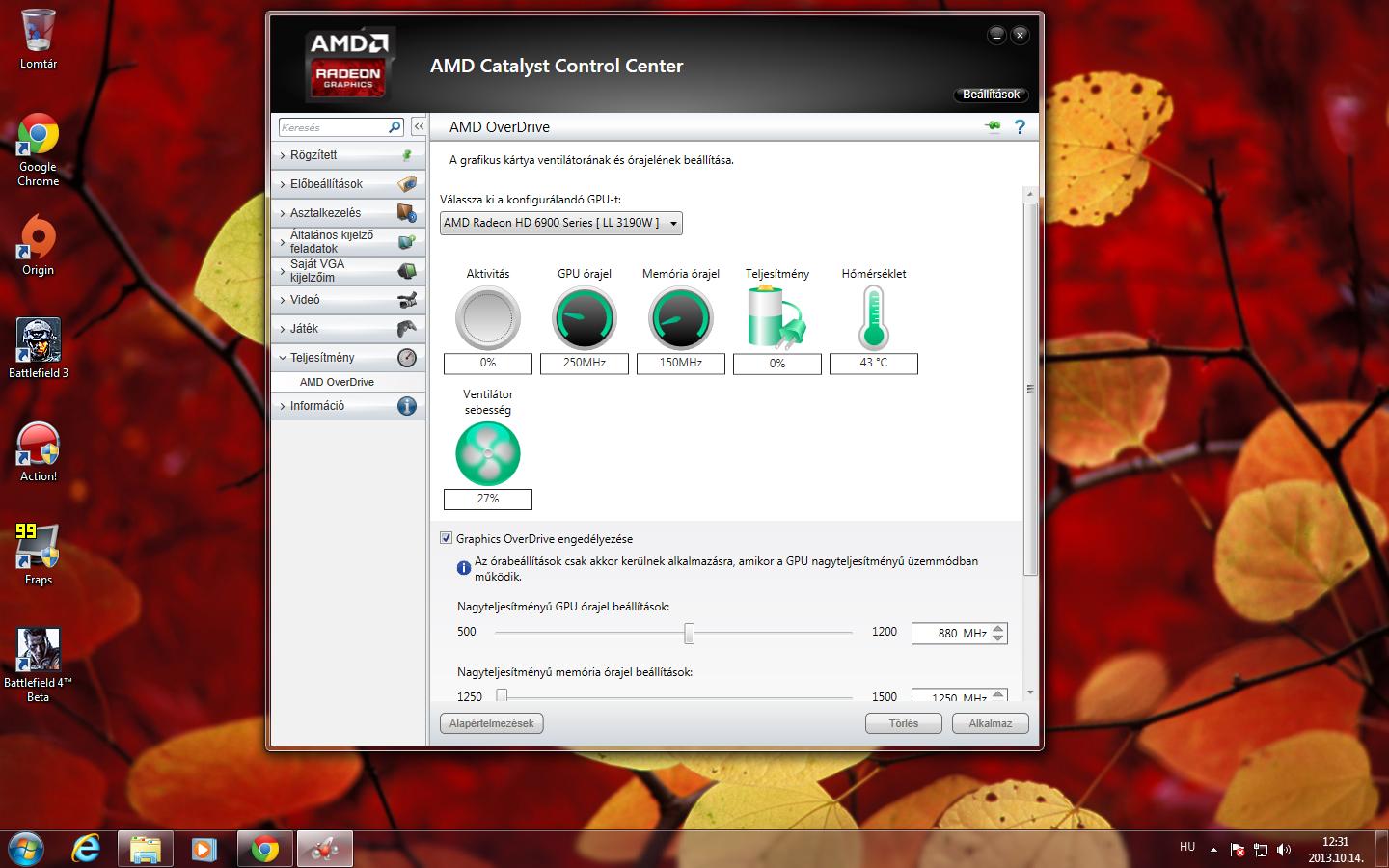Click the green pin icon near help
The width and height of the screenshot is (1389, 868).
(x=993, y=126)
